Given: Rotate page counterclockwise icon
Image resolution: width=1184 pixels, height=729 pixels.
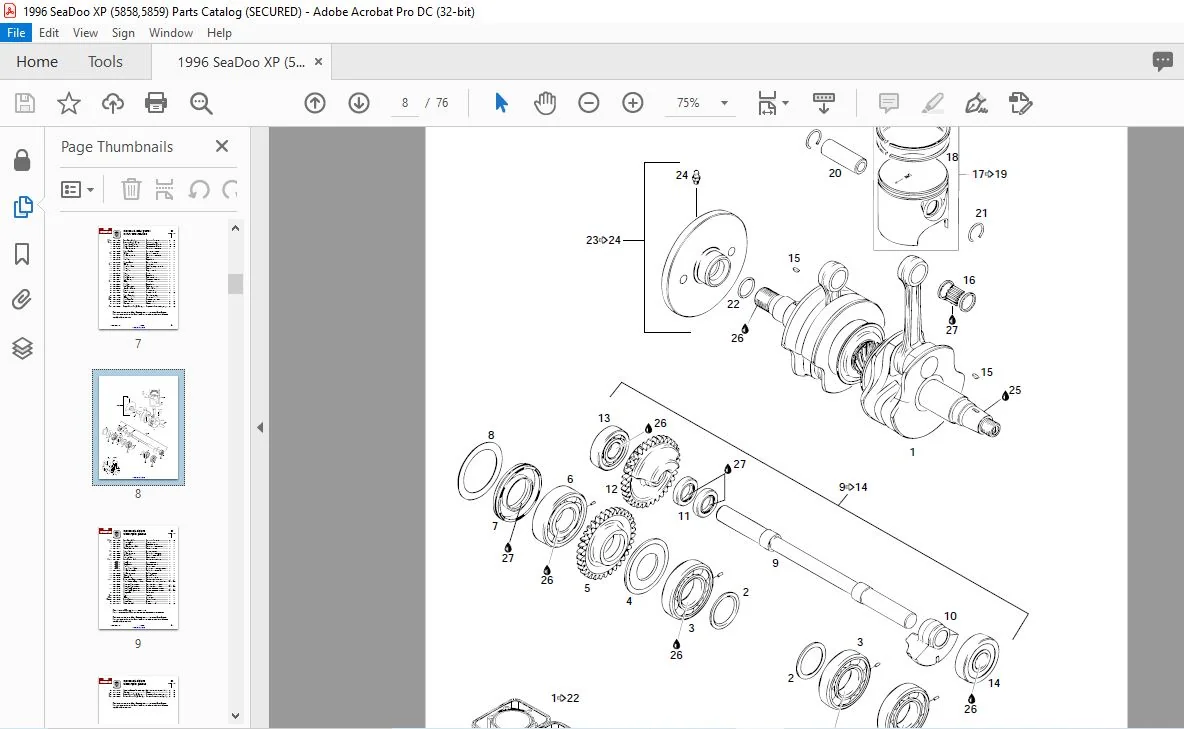Looking at the screenshot, I should [199, 189].
